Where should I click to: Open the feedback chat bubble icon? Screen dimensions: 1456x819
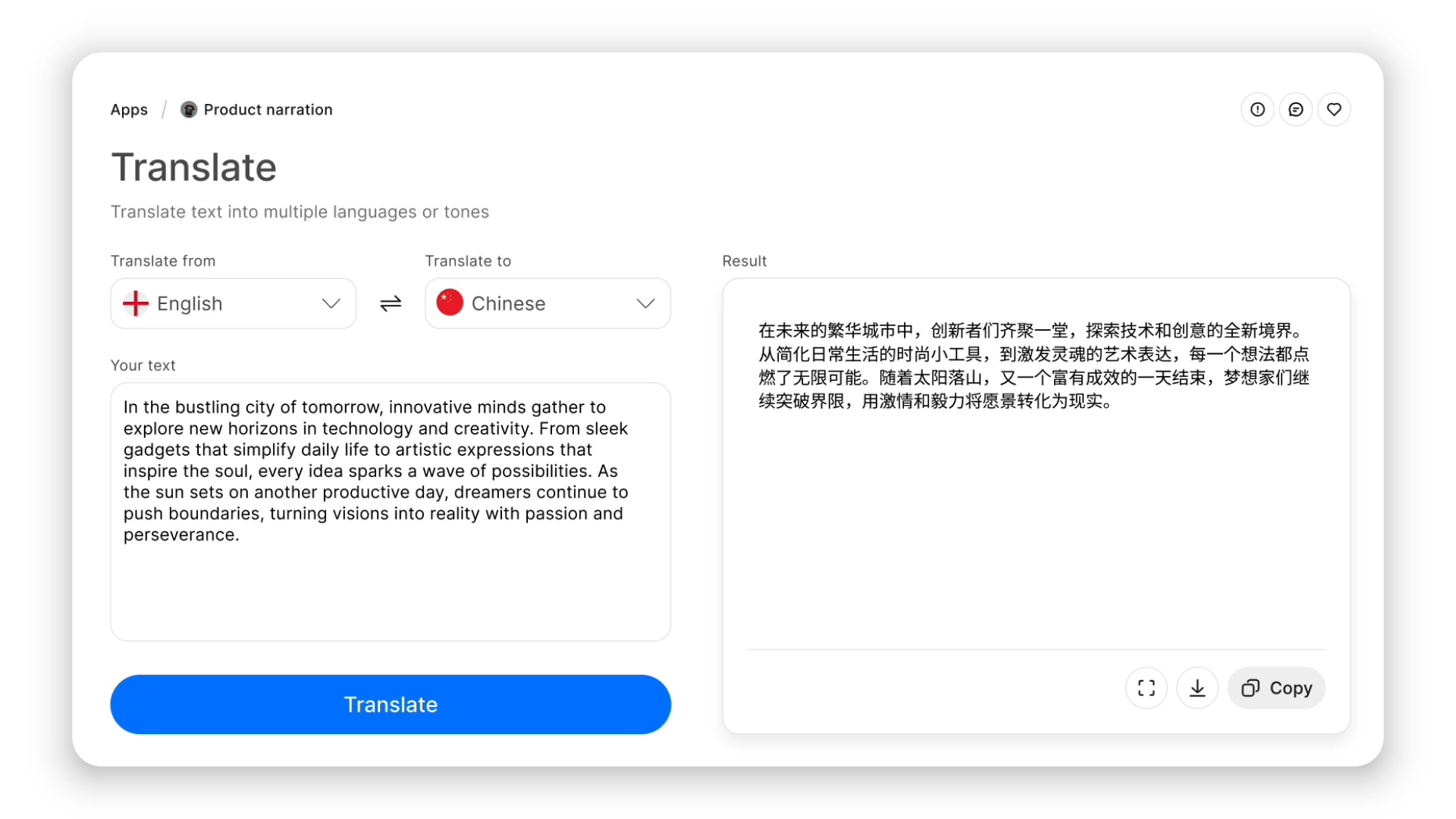(x=1296, y=109)
